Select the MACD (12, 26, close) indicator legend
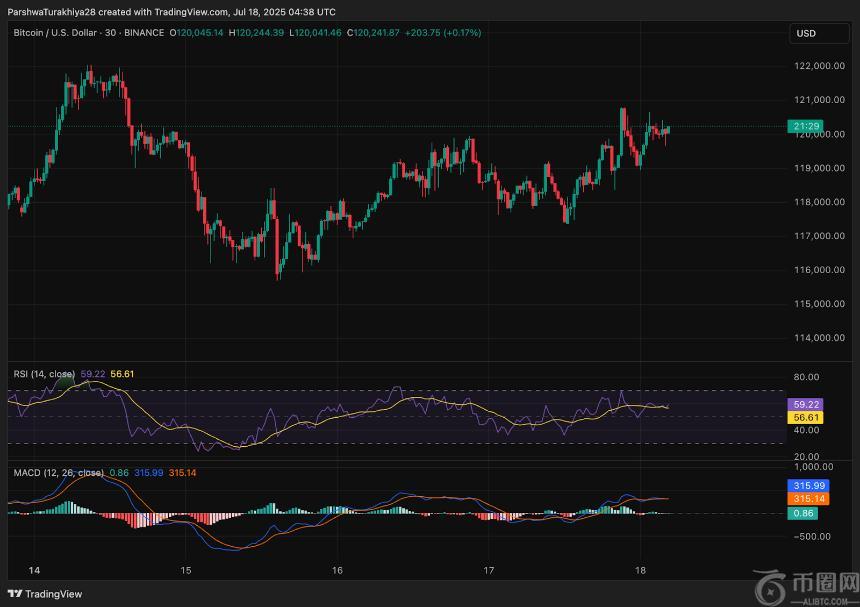Screen dimensions: 860x607 pos(58,472)
